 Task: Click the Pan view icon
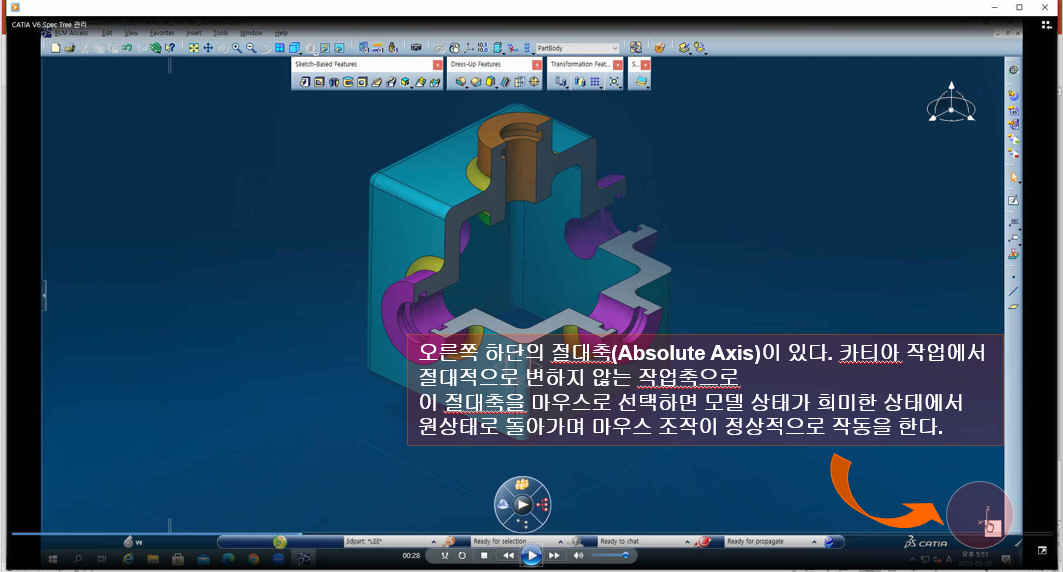208,47
